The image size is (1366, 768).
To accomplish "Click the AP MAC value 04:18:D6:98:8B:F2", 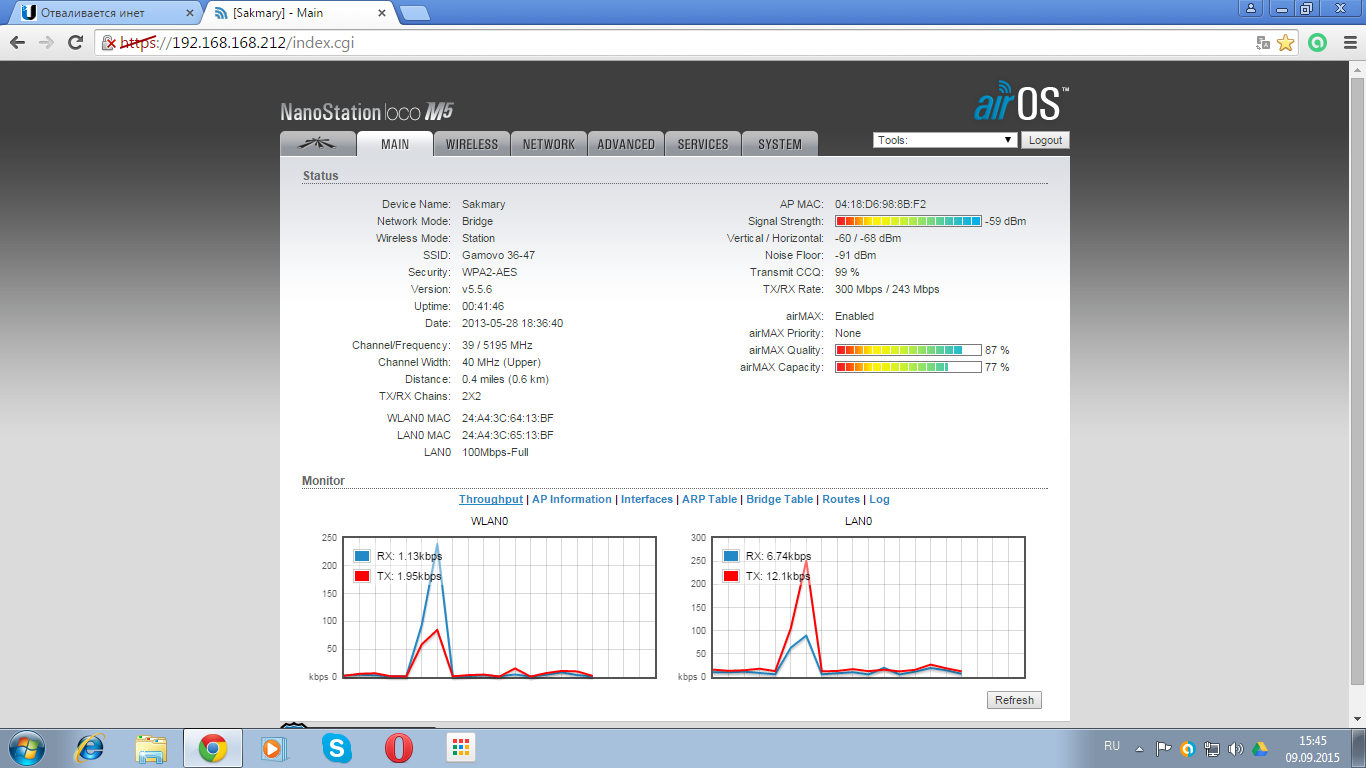I will (x=880, y=204).
